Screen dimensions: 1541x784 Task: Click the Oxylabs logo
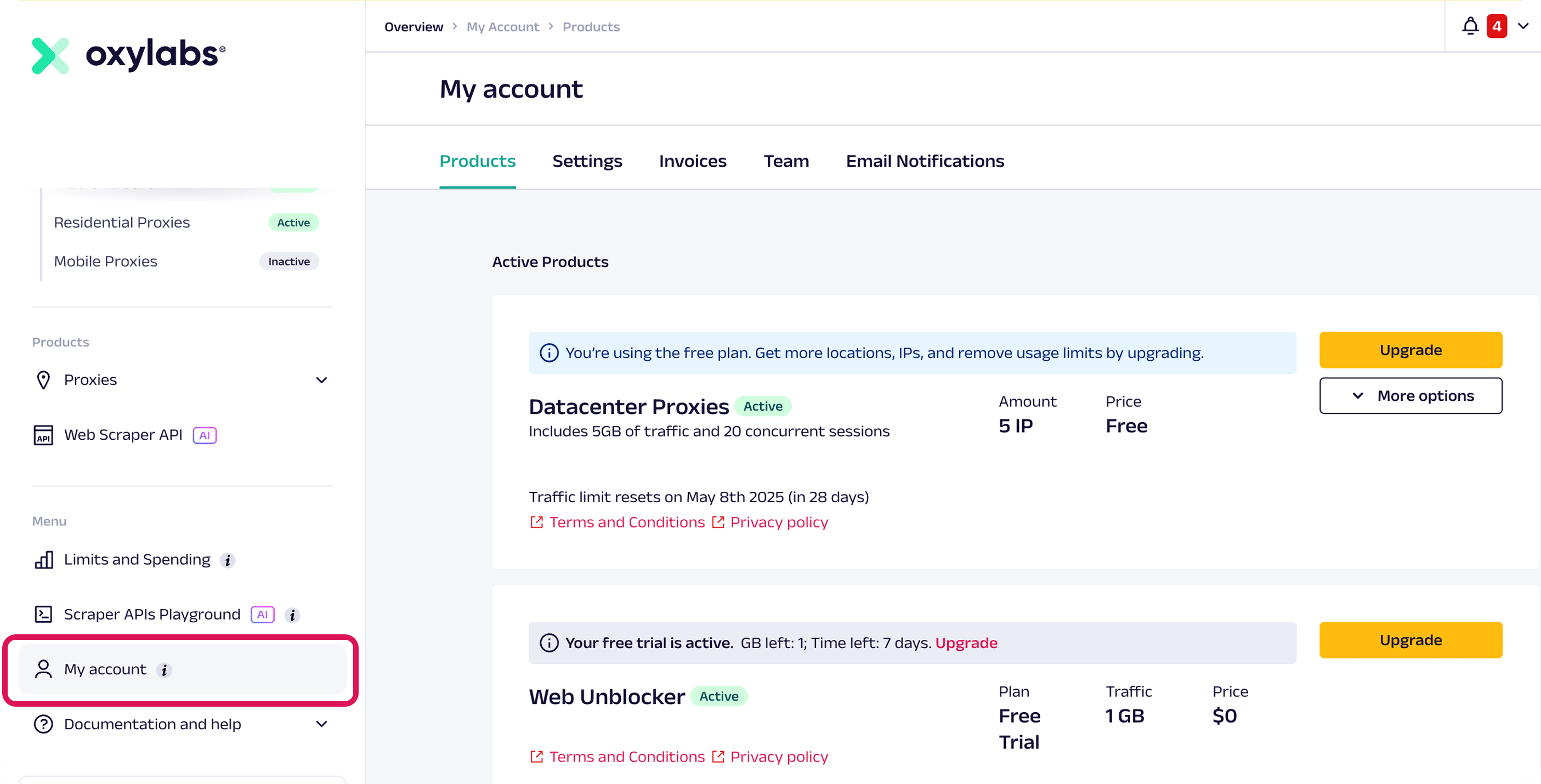(128, 55)
